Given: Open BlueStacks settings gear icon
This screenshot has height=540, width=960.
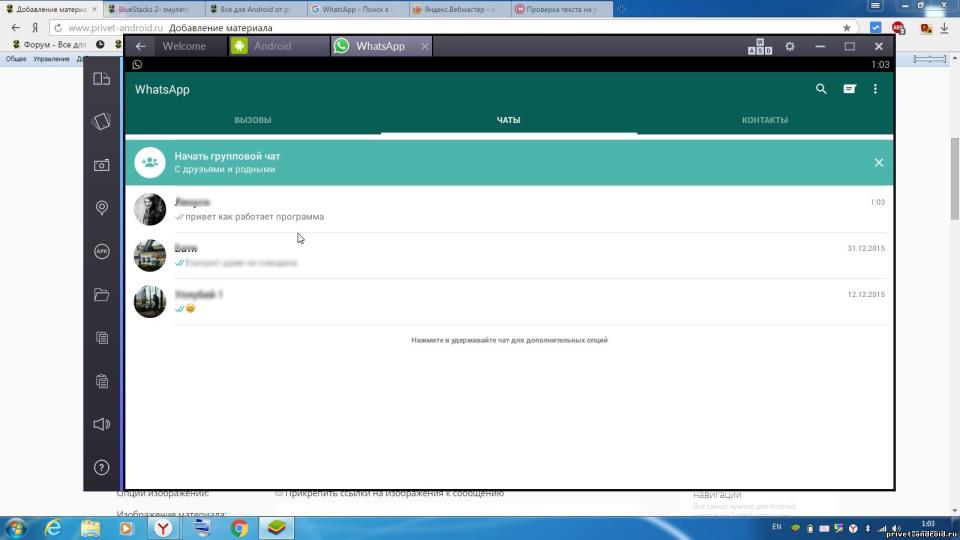Looking at the screenshot, I should [x=790, y=46].
